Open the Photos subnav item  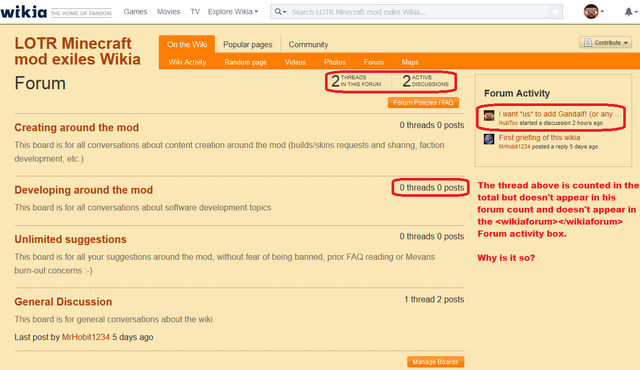[335, 62]
